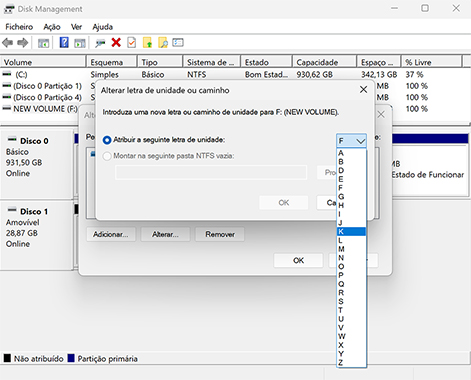This screenshot has width=471, height=380.
Task: Click the Disco 0 label panel
Action: (37, 164)
